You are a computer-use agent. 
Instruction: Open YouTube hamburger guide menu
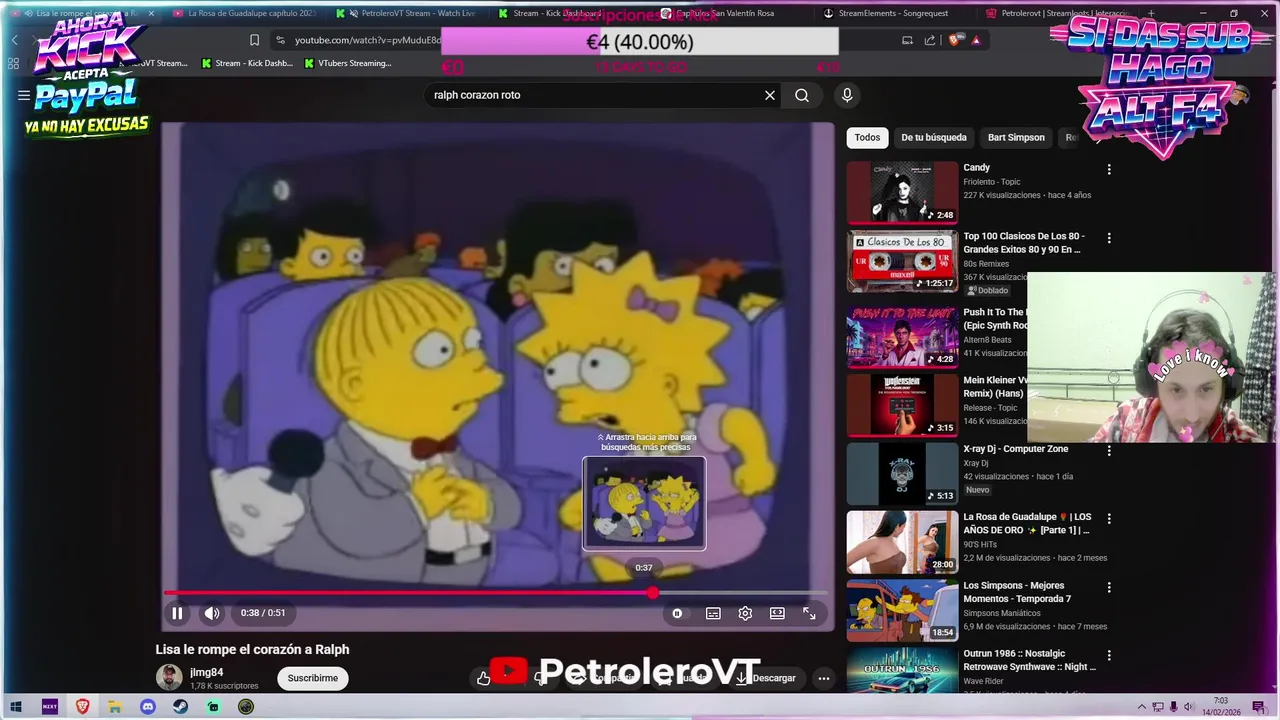(24, 95)
